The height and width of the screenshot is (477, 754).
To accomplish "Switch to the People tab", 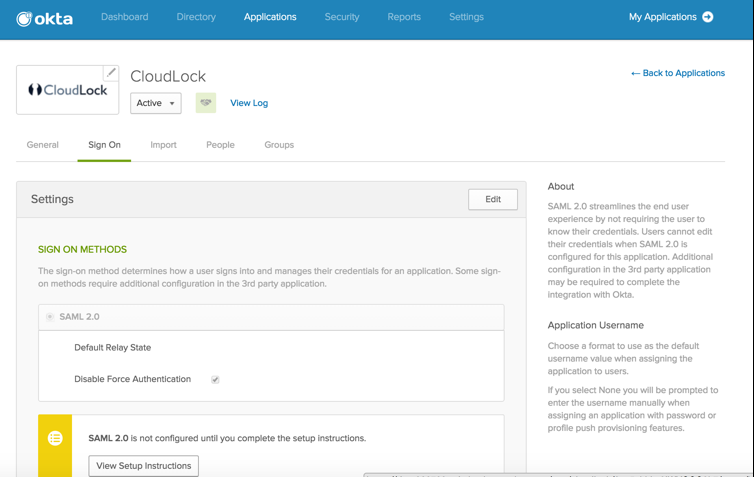I will (220, 145).
